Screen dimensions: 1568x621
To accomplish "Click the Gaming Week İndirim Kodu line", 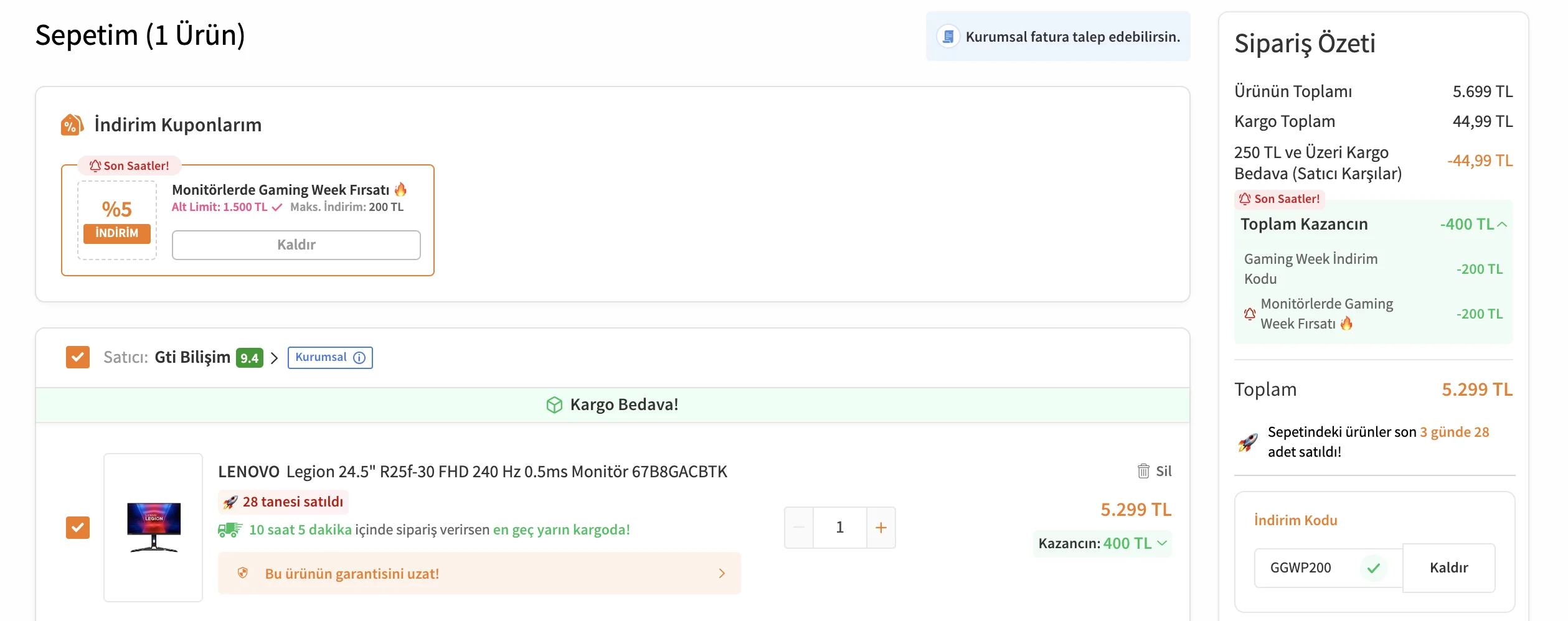I will click(1373, 269).
